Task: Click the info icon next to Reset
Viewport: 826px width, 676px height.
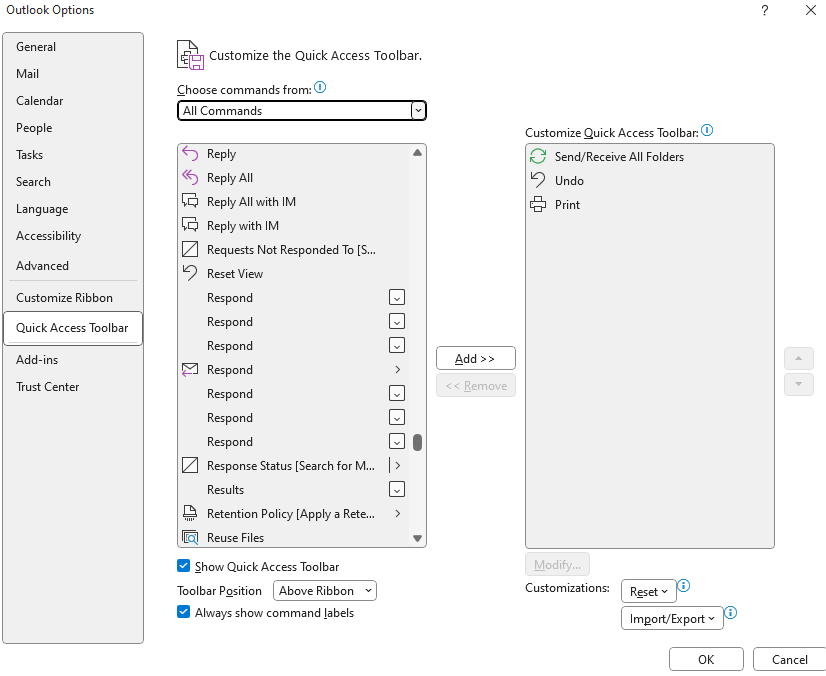Action: click(x=683, y=585)
